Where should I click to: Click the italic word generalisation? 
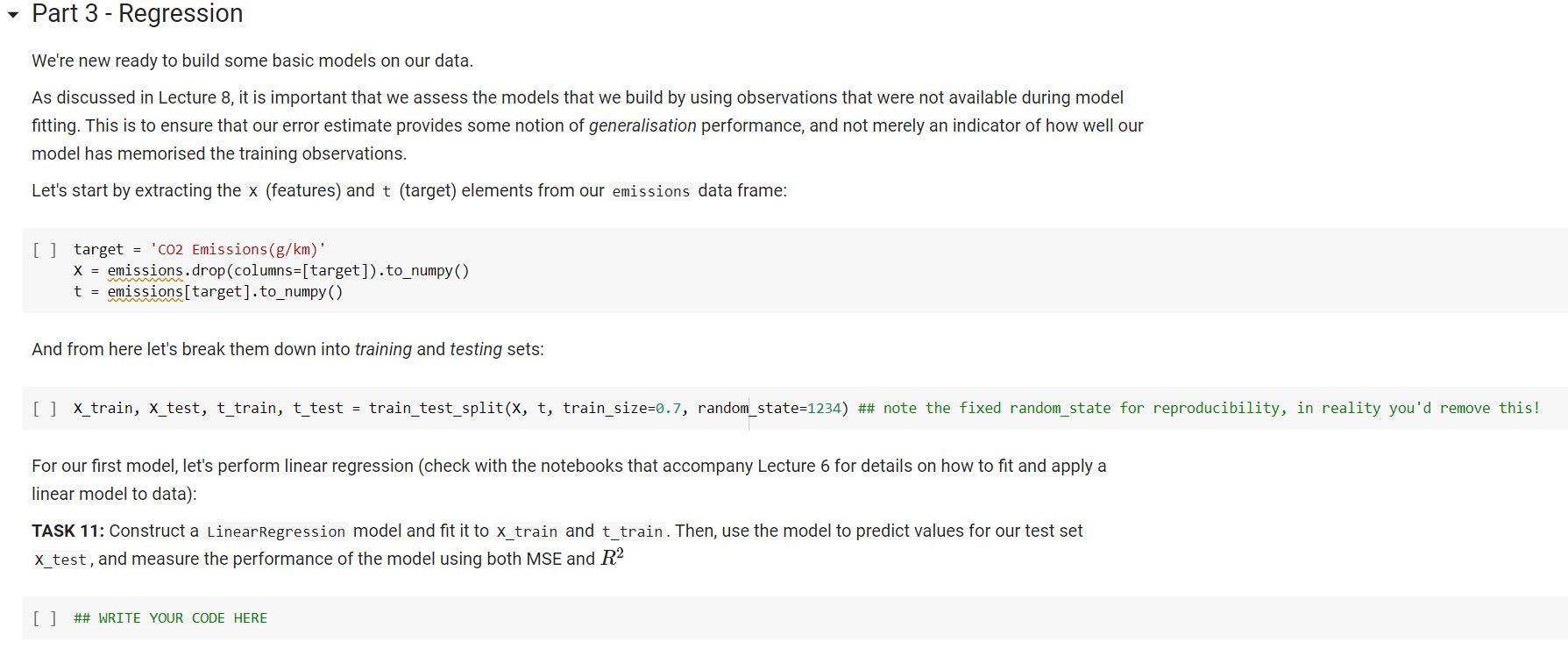(x=642, y=126)
